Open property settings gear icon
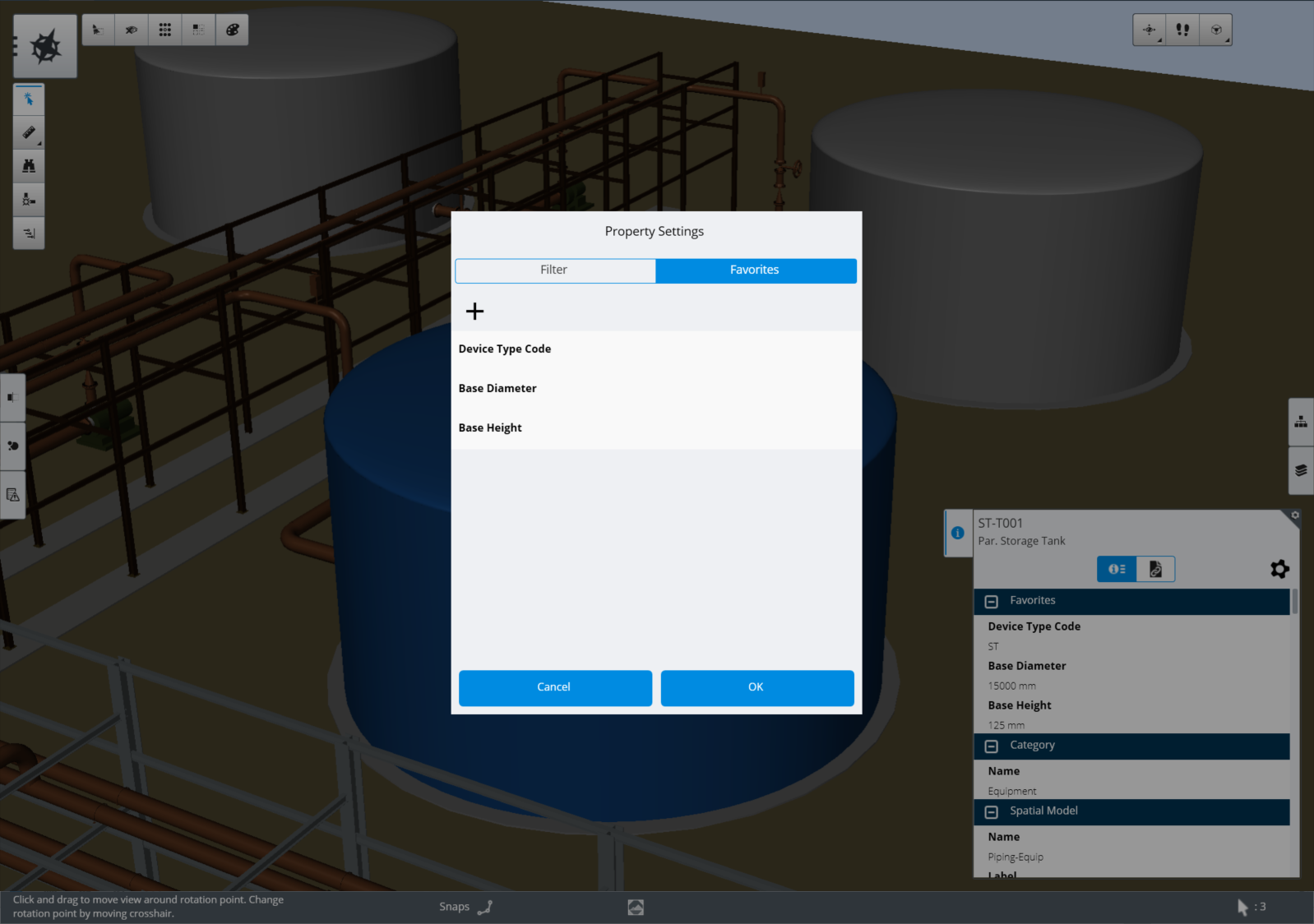This screenshot has height=924, width=1314. (1279, 569)
